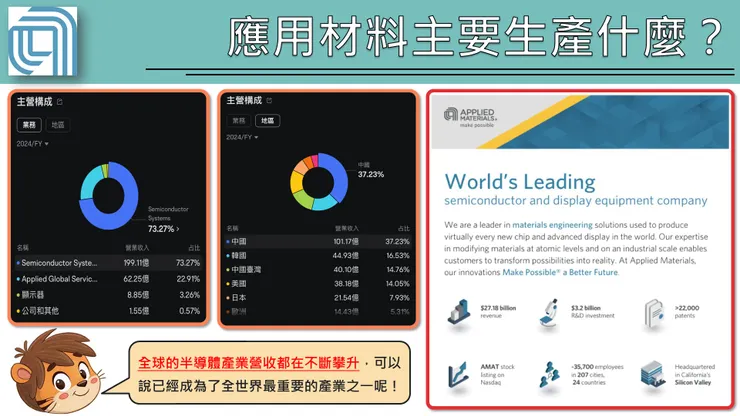This screenshot has width=740, height=416.
Task: Open the Make Possible a Better Future link
Action: pyautogui.click(x=560, y=272)
